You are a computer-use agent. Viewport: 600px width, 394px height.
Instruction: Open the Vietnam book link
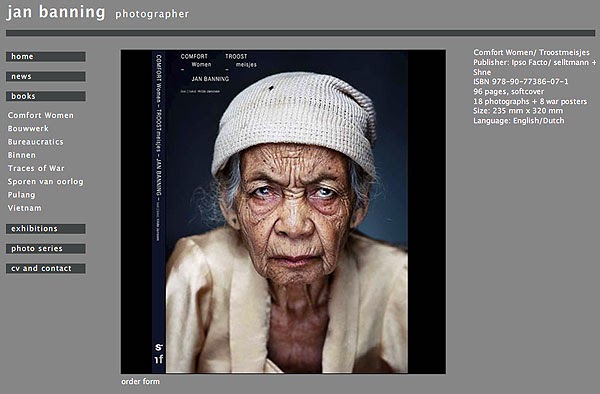[x=24, y=208]
